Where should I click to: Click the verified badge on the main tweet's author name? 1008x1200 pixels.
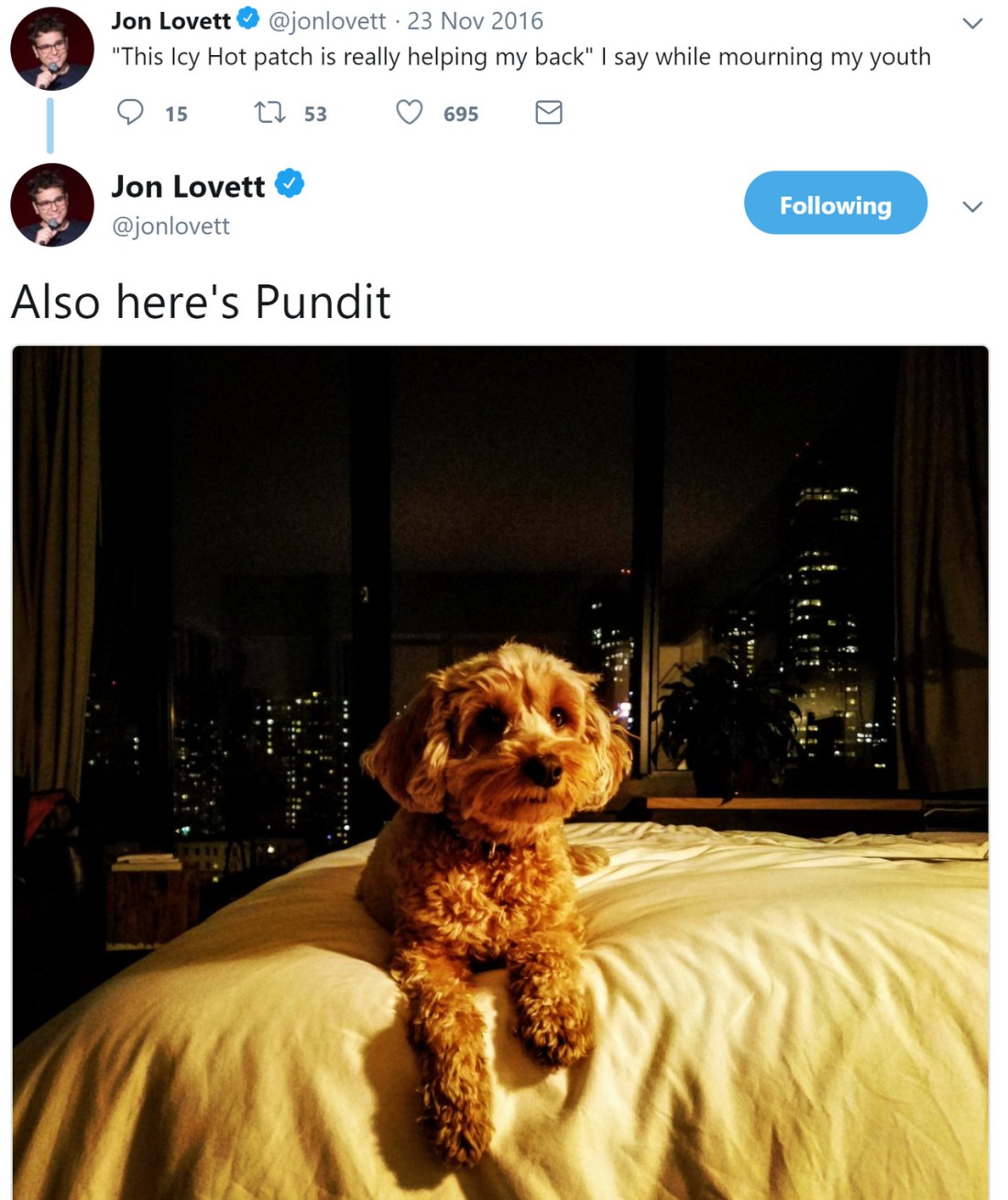pyautogui.click(x=290, y=184)
